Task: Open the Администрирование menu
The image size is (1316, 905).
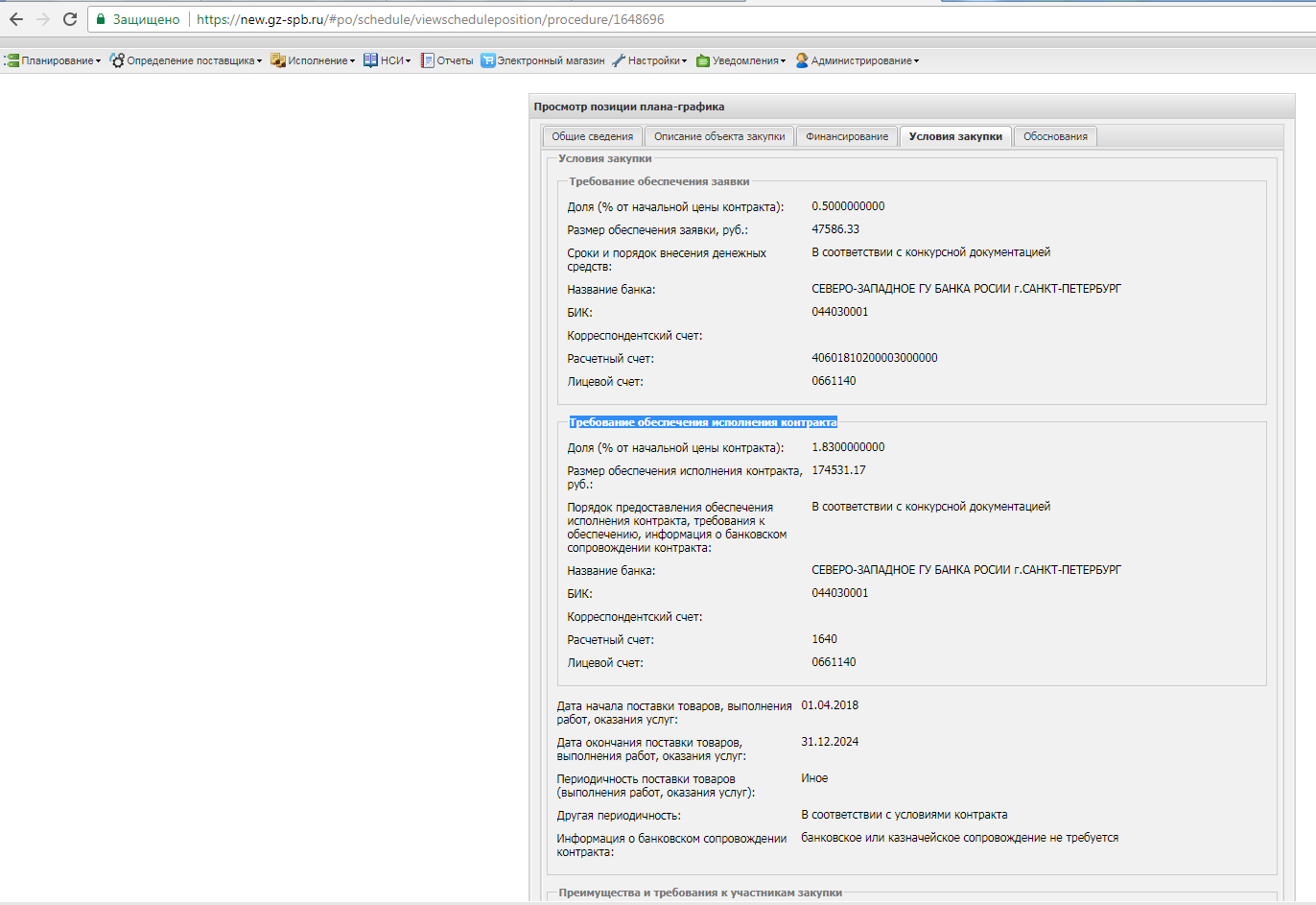Action: (x=858, y=60)
